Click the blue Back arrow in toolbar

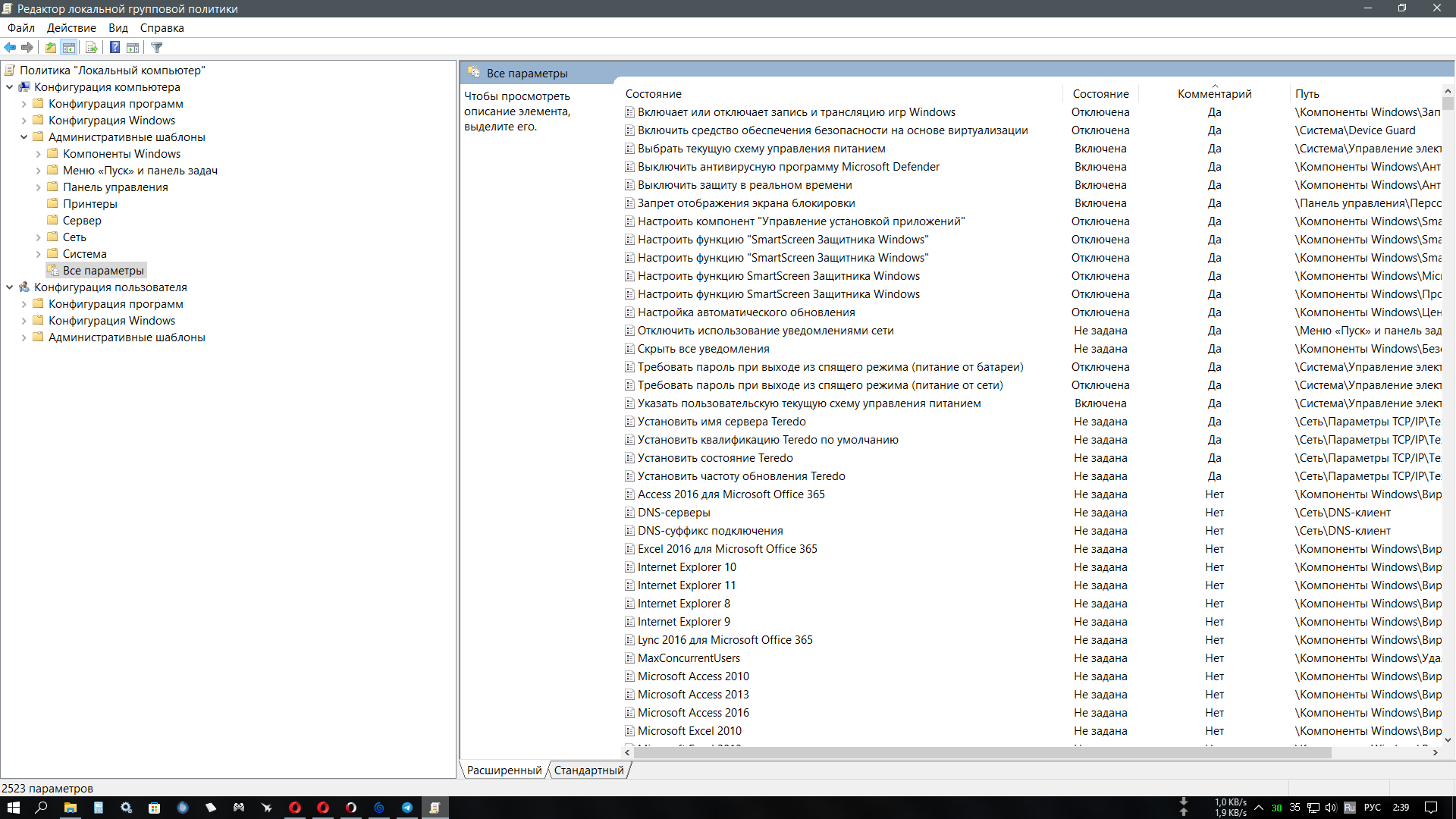(x=10, y=48)
